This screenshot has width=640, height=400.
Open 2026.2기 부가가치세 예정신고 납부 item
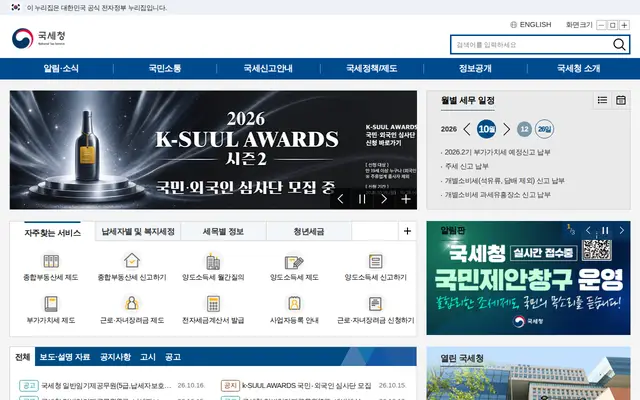(497, 152)
